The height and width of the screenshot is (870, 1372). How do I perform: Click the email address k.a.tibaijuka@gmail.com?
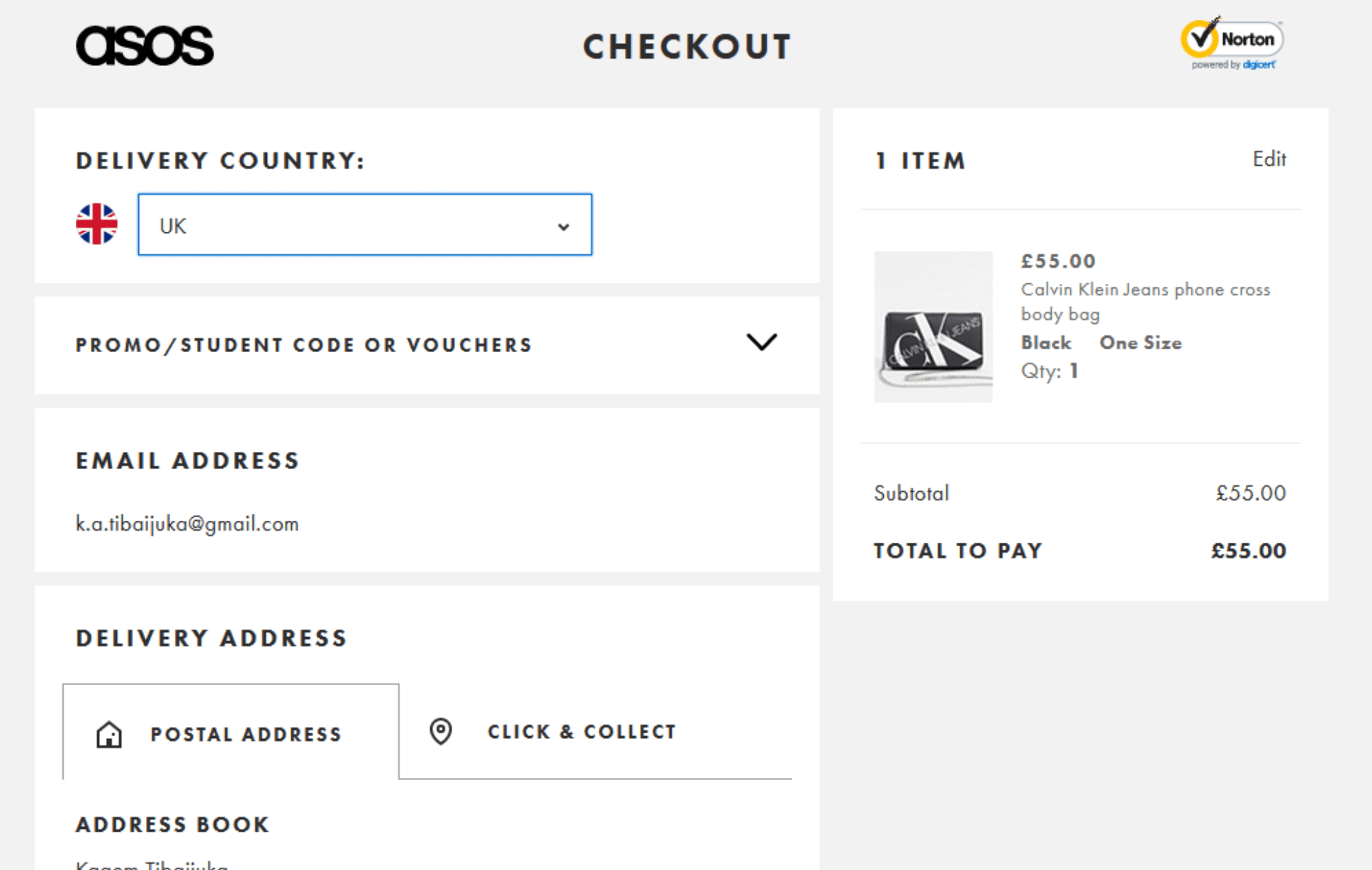click(x=187, y=524)
